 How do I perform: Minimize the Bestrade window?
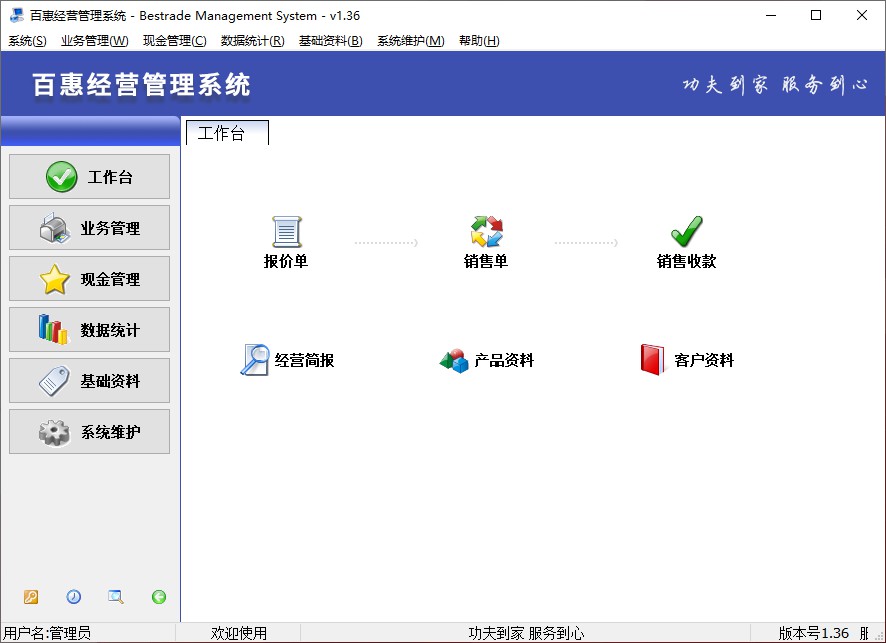[771, 15]
